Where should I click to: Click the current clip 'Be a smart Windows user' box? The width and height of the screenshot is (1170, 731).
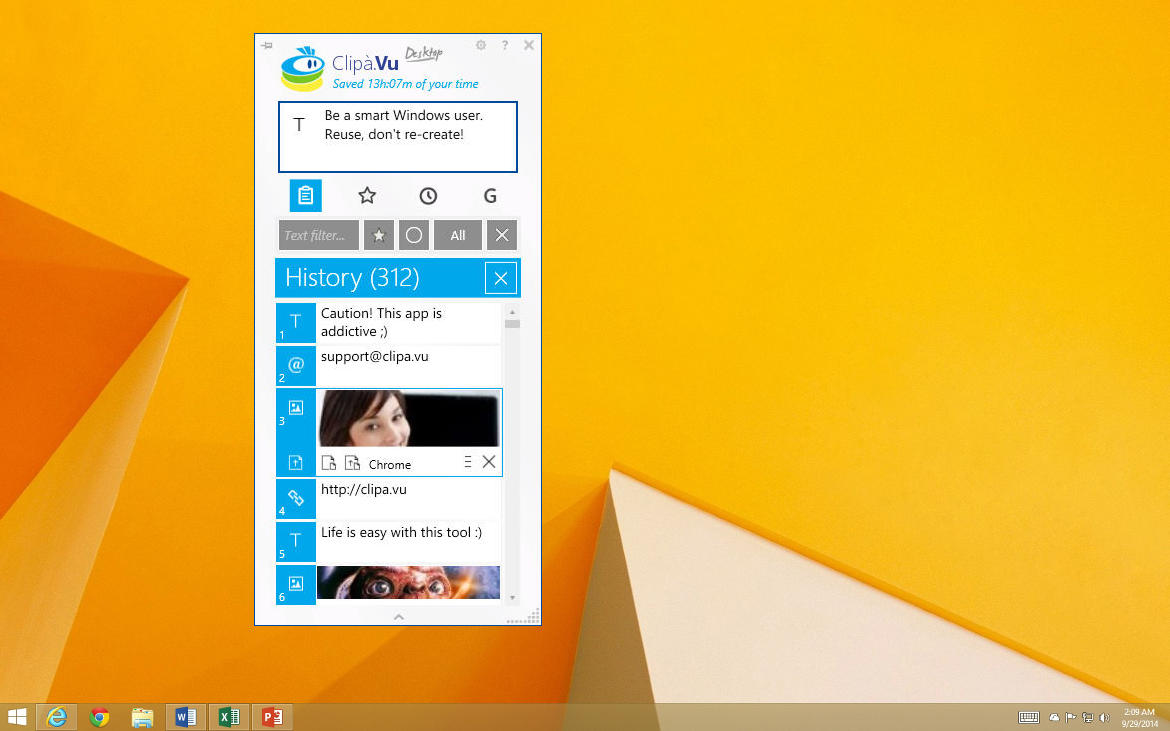click(398, 137)
